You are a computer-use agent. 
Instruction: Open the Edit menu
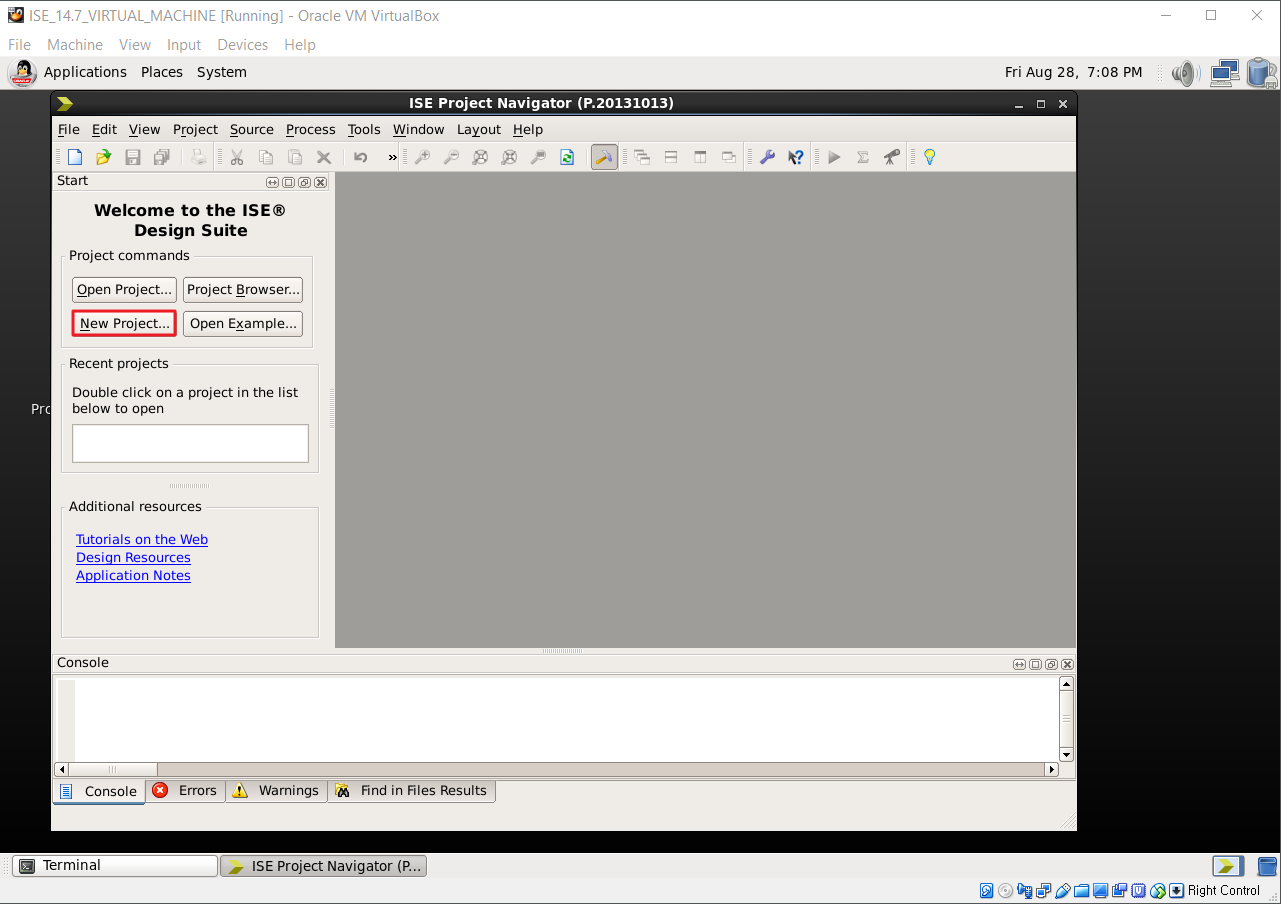coord(104,129)
